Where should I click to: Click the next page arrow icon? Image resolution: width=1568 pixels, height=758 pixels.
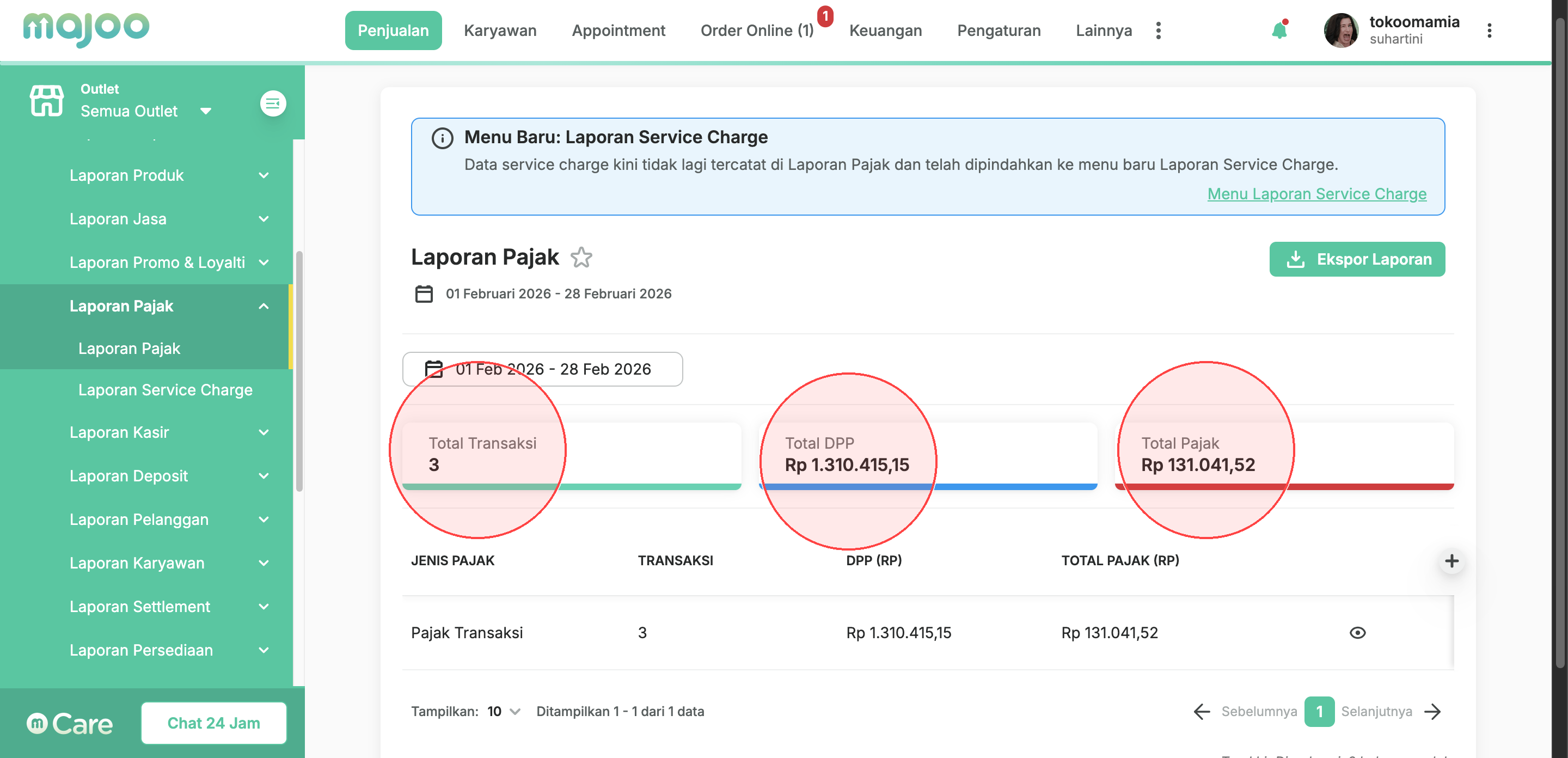[1433, 711]
